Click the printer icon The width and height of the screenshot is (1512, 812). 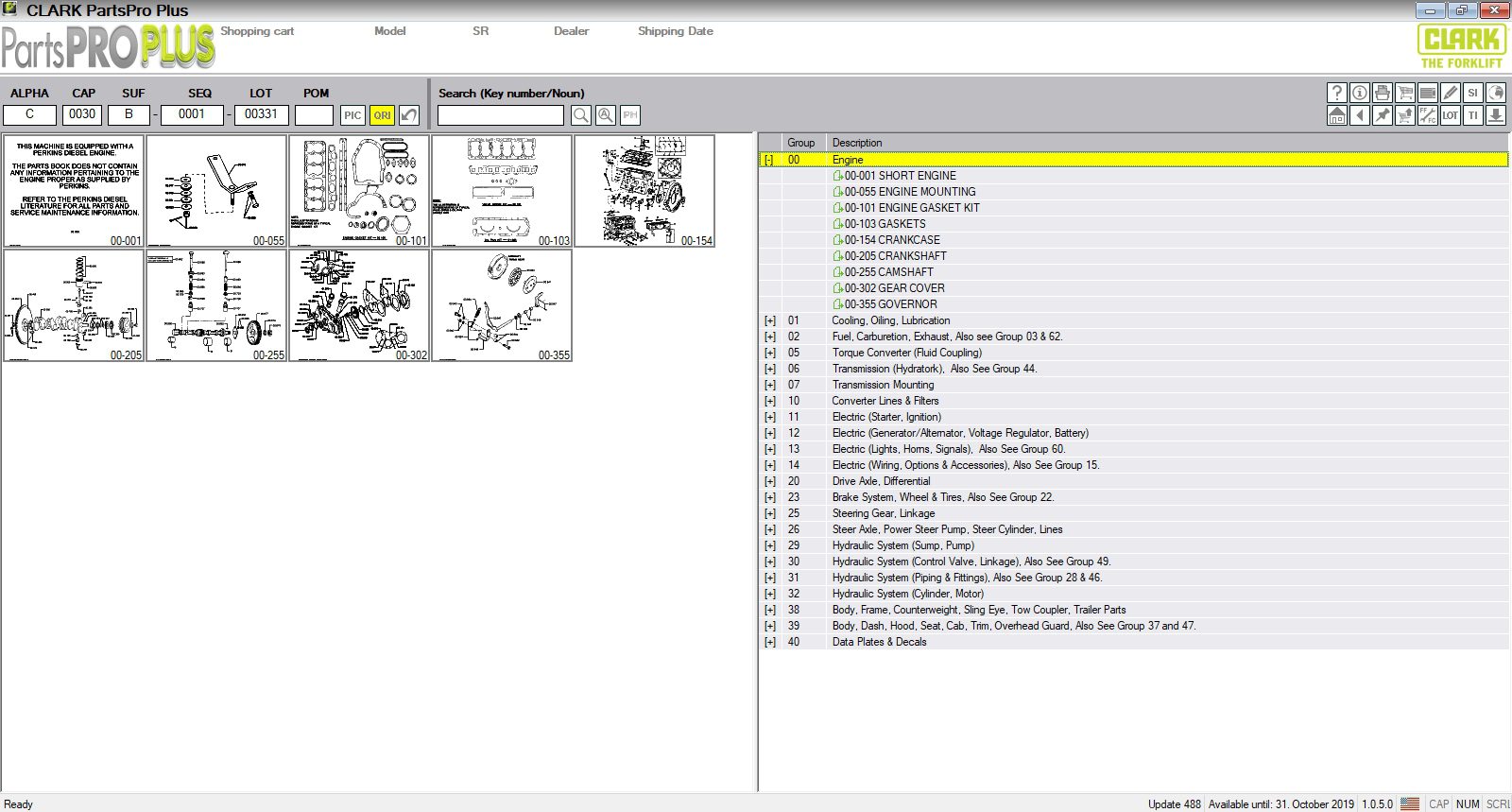coord(1382,93)
